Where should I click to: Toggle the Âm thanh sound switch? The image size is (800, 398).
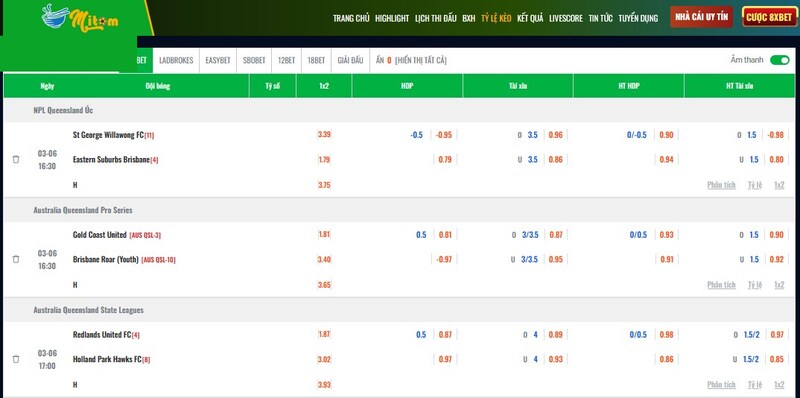[x=780, y=60]
